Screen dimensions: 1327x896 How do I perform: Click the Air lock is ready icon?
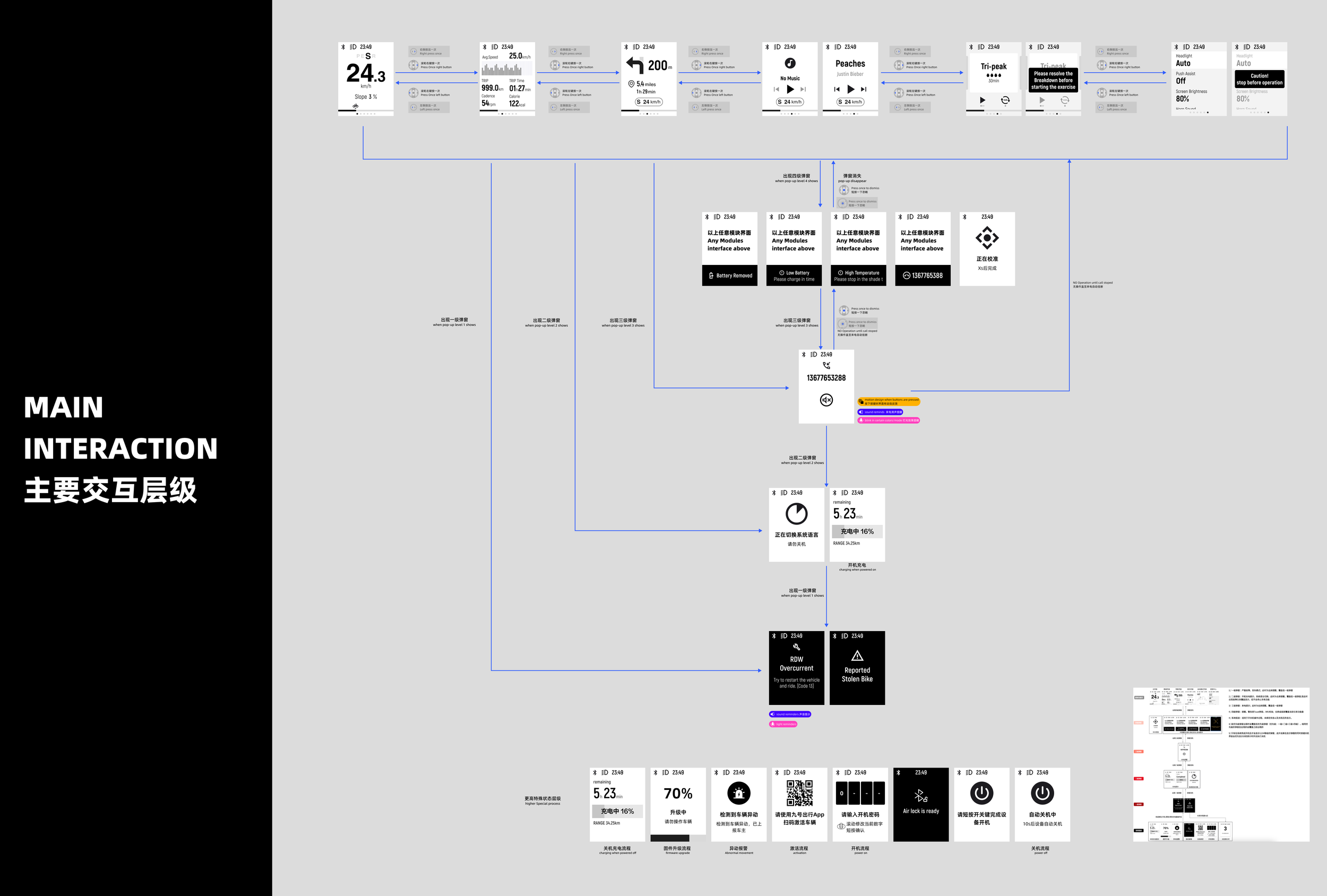[921, 796]
